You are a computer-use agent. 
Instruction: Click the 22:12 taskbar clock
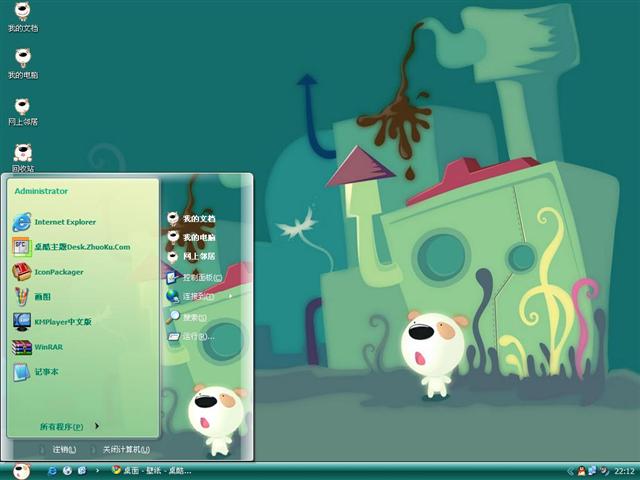(624, 471)
